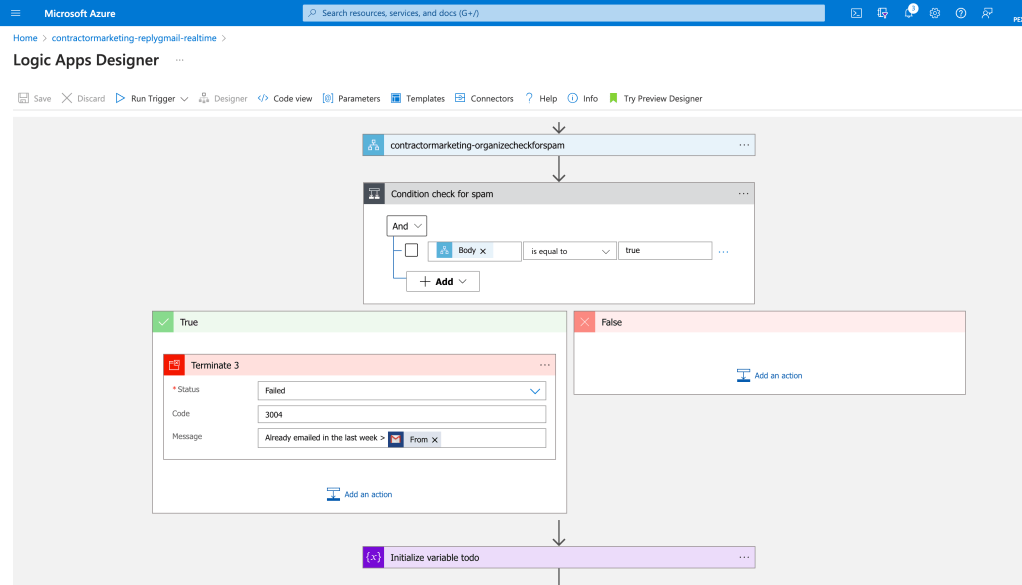Click the red Terminate 3 action icon
The width and height of the screenshot is (1022, 585).
pos(174,365)
